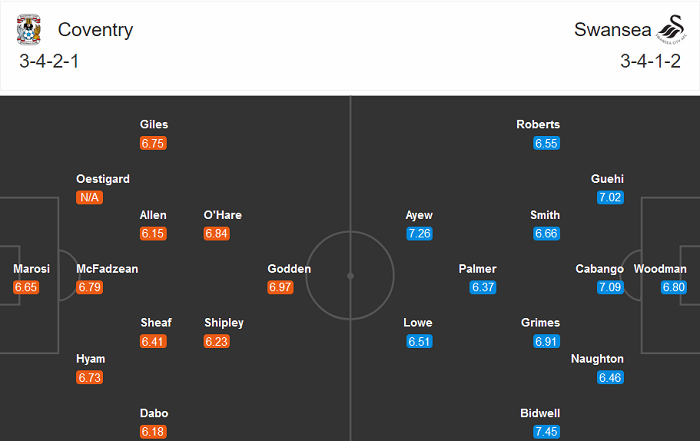700x441 pixels.
Task: Open Grimes's 6.91 rating badge
Action: (546, 341)
